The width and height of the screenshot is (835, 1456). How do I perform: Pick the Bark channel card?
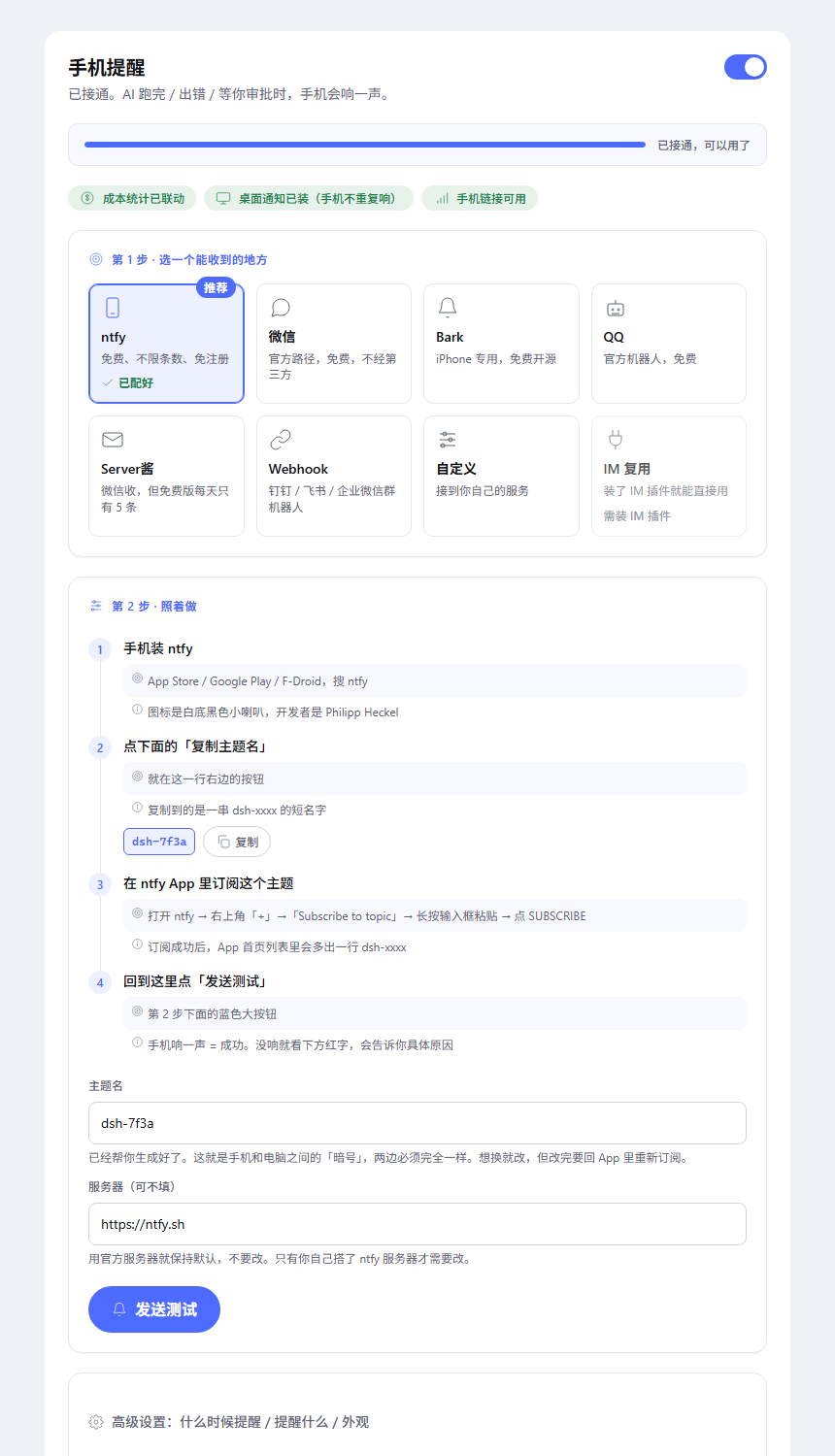pos(501,344)
